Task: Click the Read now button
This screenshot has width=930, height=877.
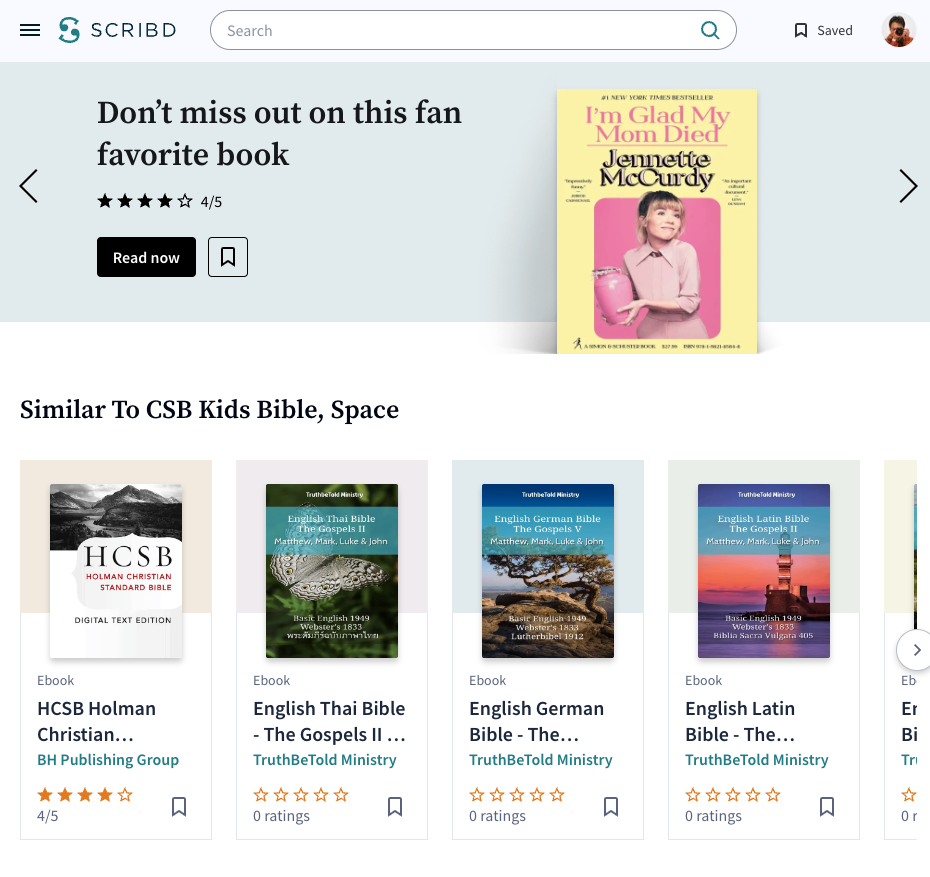Action: click(x=146, y=257)
